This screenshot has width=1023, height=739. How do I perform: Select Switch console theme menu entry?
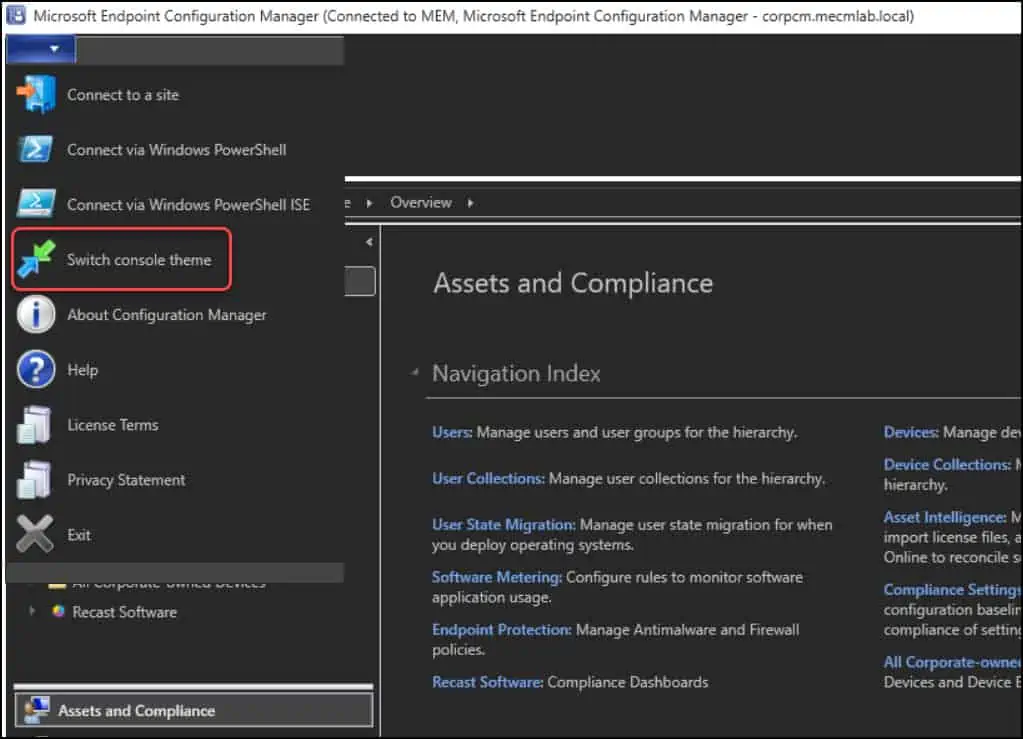click(x=121, y=259)
